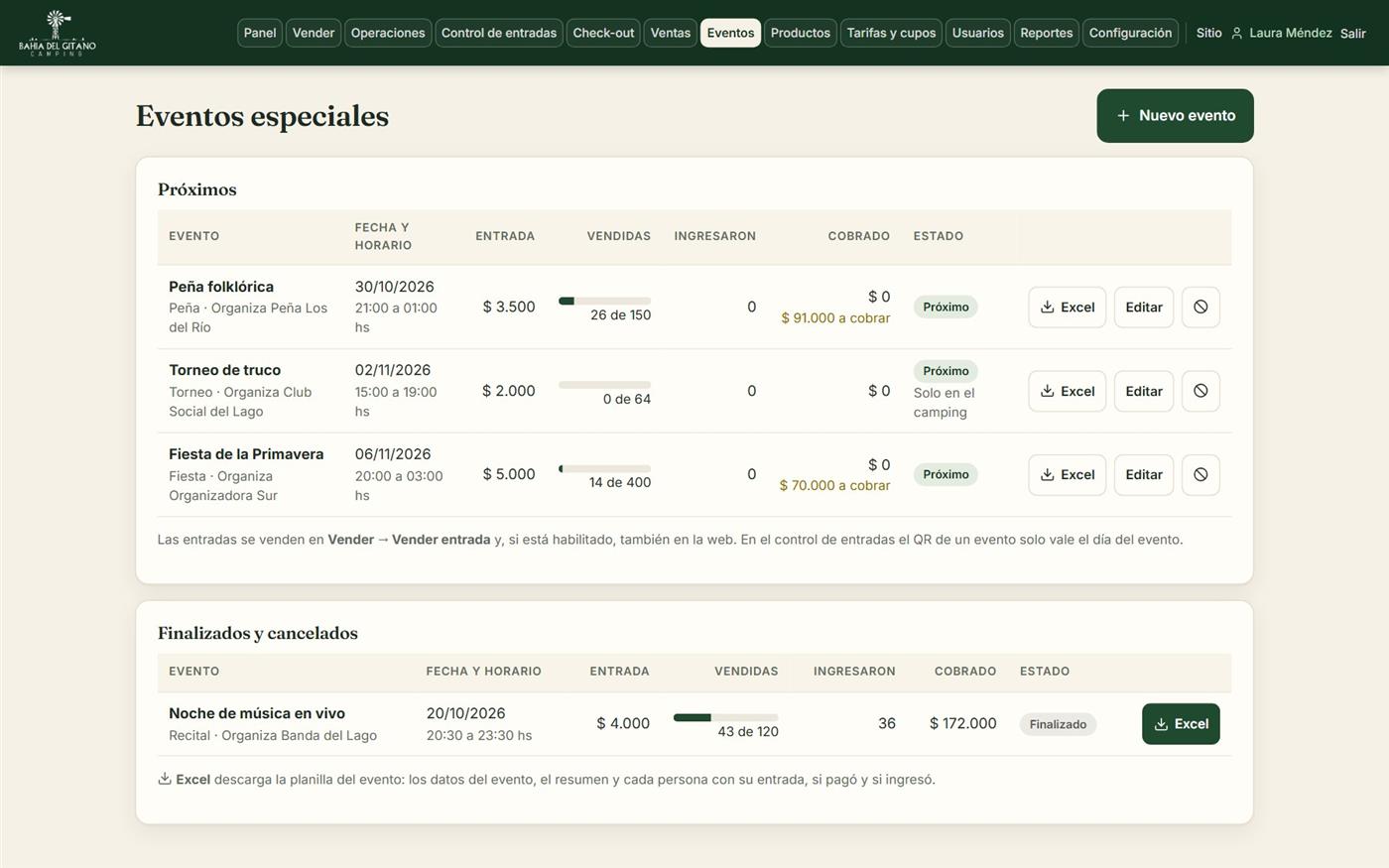Follow the Sitio link
This screenshot has width=1389, height=868.
[x=1209, y=33]
